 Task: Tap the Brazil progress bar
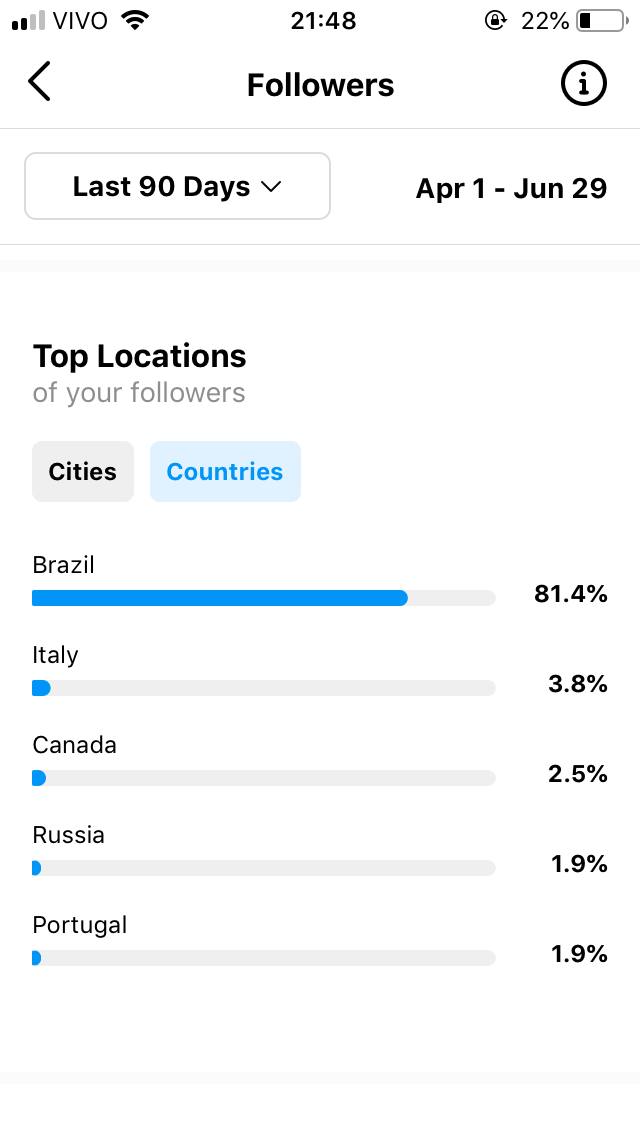point(263,598)
